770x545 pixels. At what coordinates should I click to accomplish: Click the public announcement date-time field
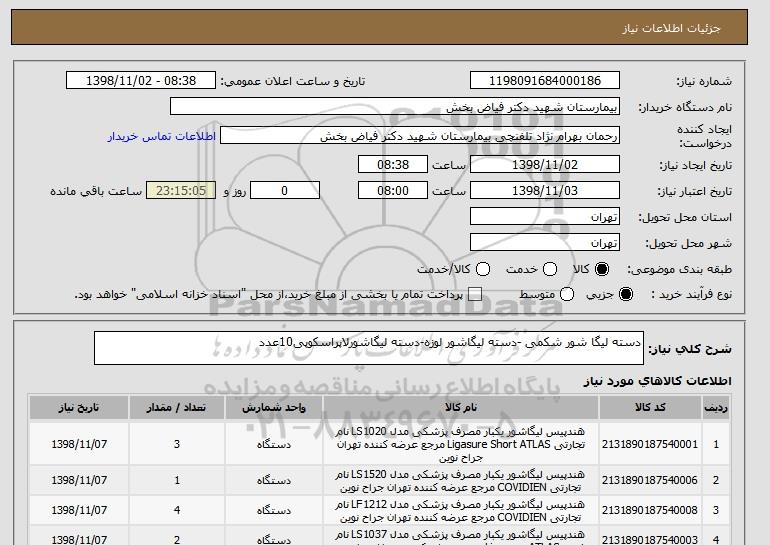pyautogui.click(x=141, y=81)
